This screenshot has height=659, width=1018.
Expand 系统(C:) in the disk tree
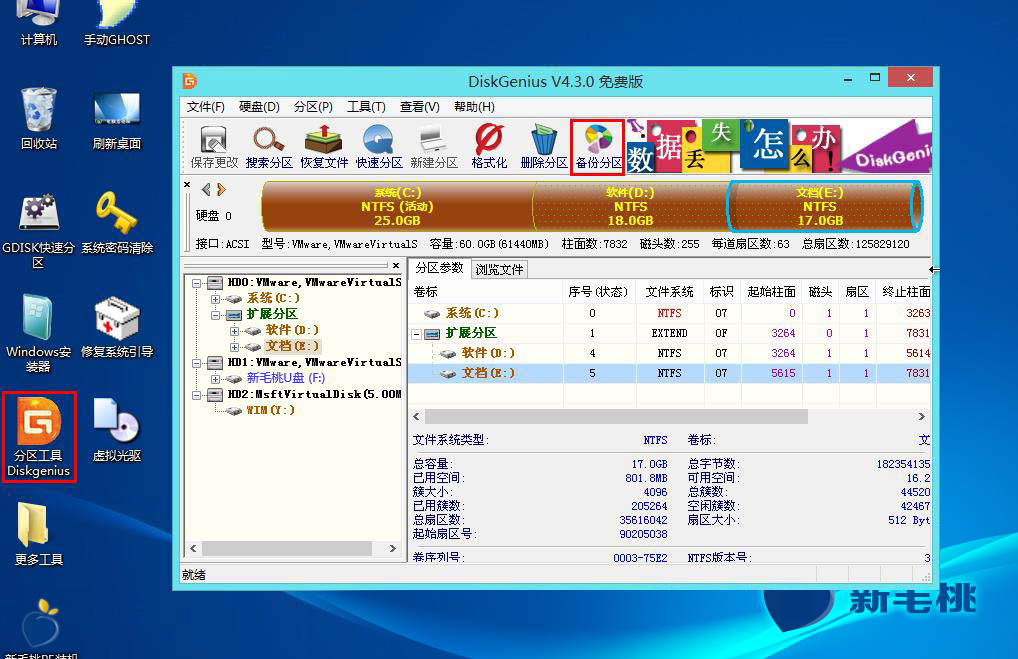(x=216, y=299)
